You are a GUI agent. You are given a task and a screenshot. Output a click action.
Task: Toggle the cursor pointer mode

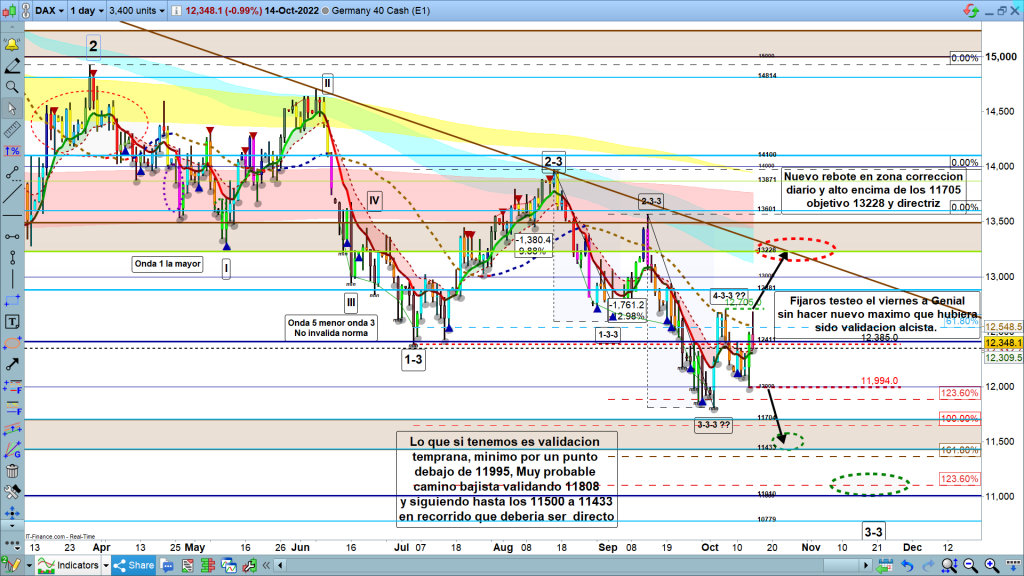coord(12,109)
